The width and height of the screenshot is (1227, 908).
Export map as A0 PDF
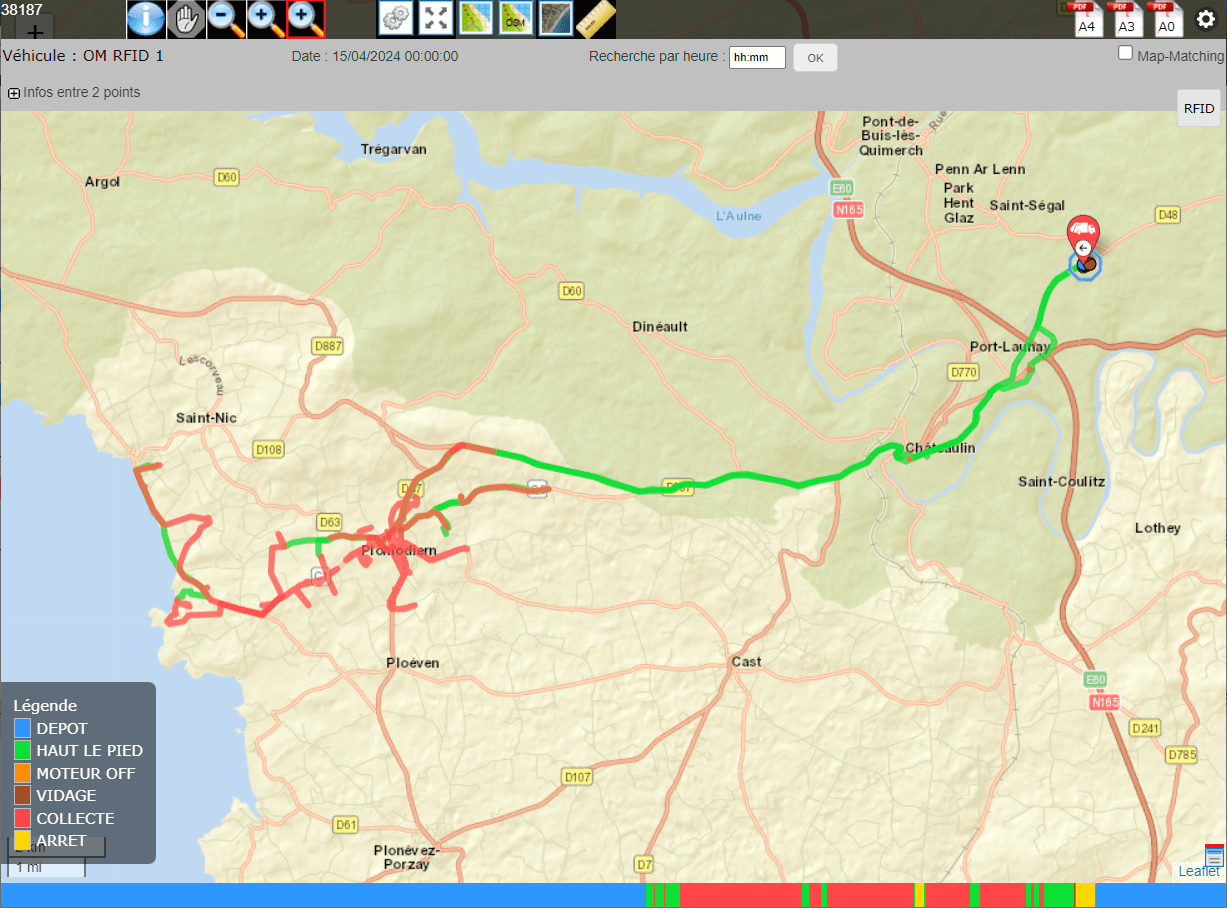pos(1166,19)
